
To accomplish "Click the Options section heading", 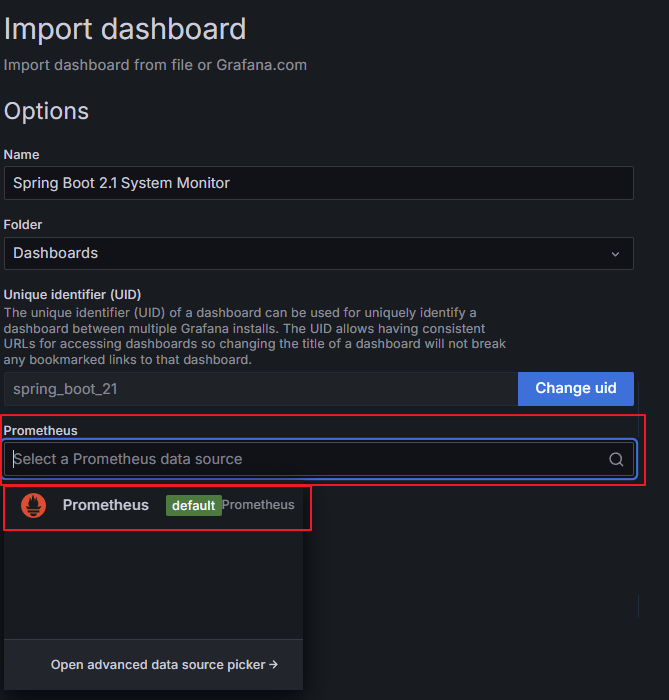I will [x=46, y=111].
